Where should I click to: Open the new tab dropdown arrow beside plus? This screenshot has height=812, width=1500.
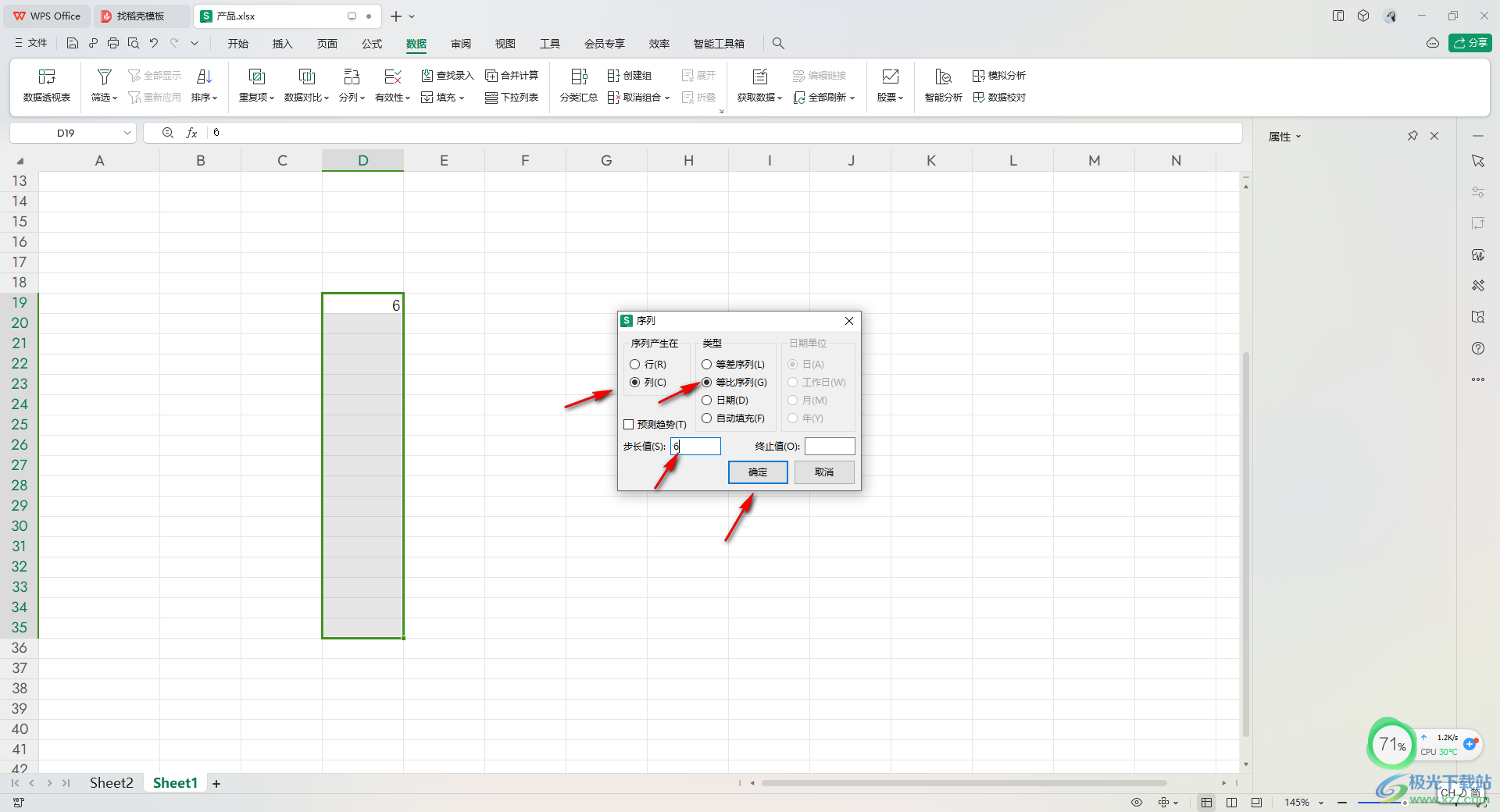412,16
